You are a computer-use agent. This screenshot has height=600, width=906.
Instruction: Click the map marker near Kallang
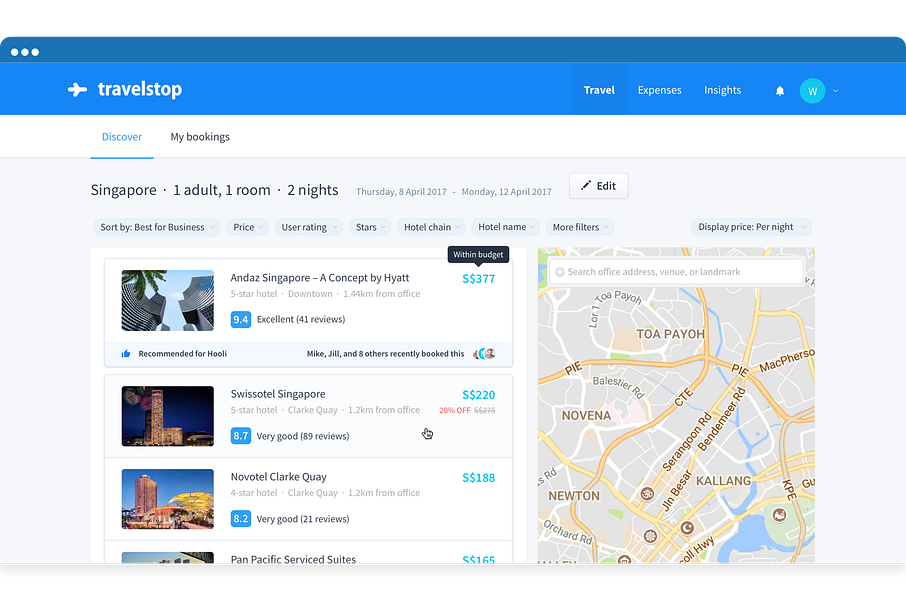[x=779, y=514]
